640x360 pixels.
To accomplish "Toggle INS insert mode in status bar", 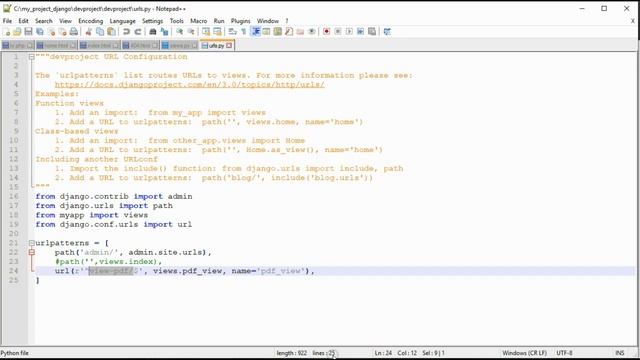I will [x=620, y=353].
